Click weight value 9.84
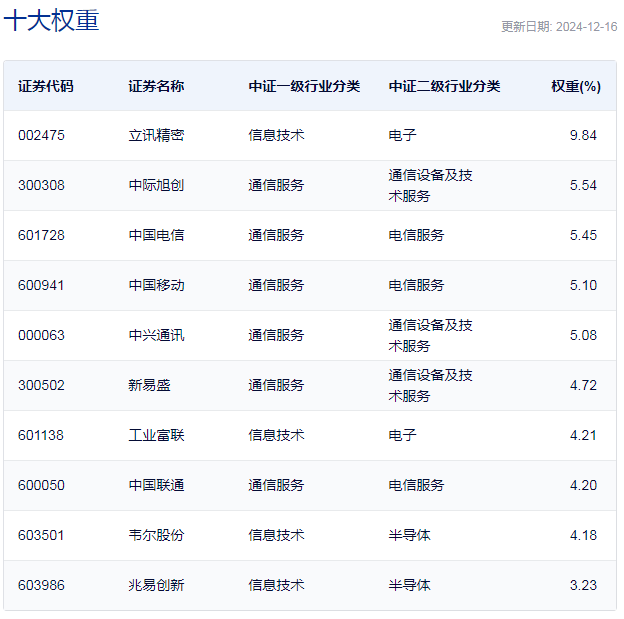Screen dimensions: 624x619 pyautogui.click(x=583, y=135)
